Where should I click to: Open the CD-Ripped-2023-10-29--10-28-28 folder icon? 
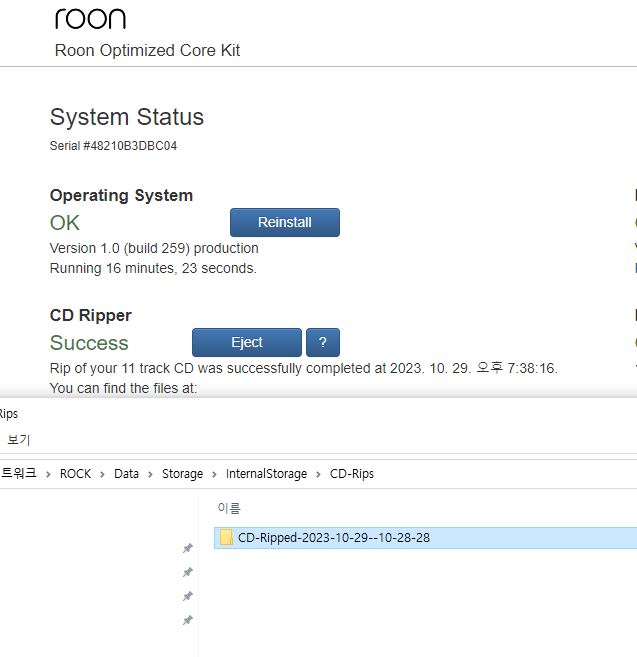226,538
